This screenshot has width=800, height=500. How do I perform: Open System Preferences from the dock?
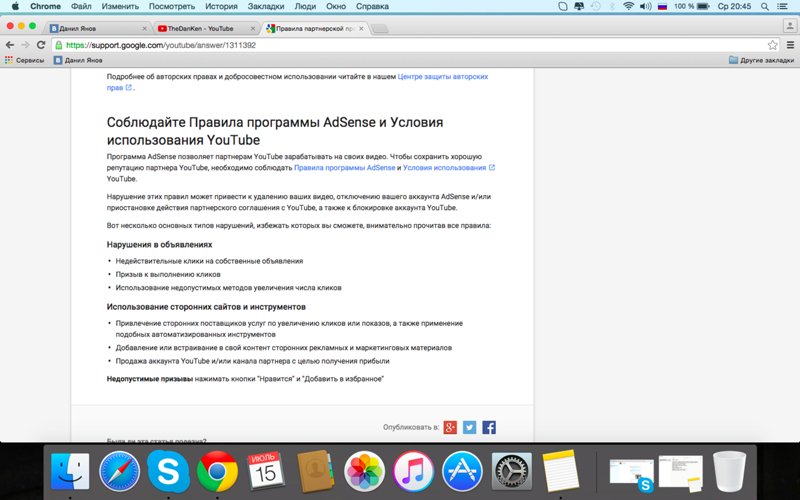tap(511, 471)
